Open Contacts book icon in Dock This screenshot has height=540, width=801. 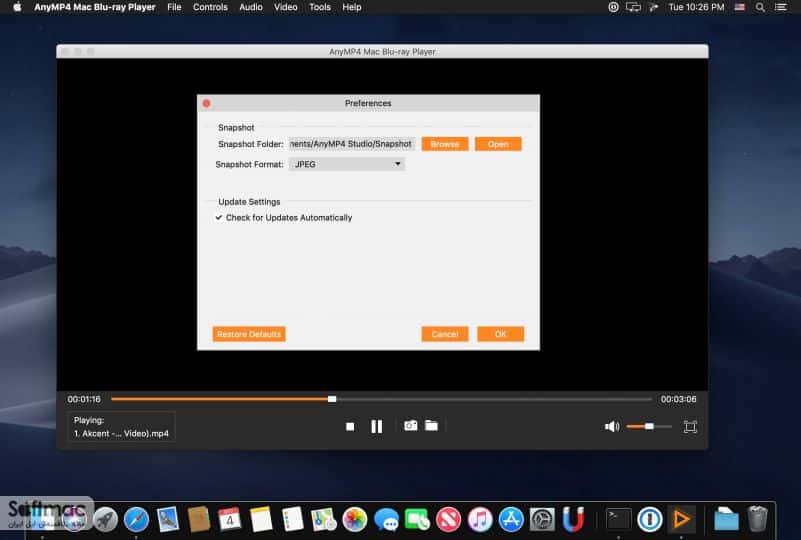pyautogui.click(x=199, y=520)
